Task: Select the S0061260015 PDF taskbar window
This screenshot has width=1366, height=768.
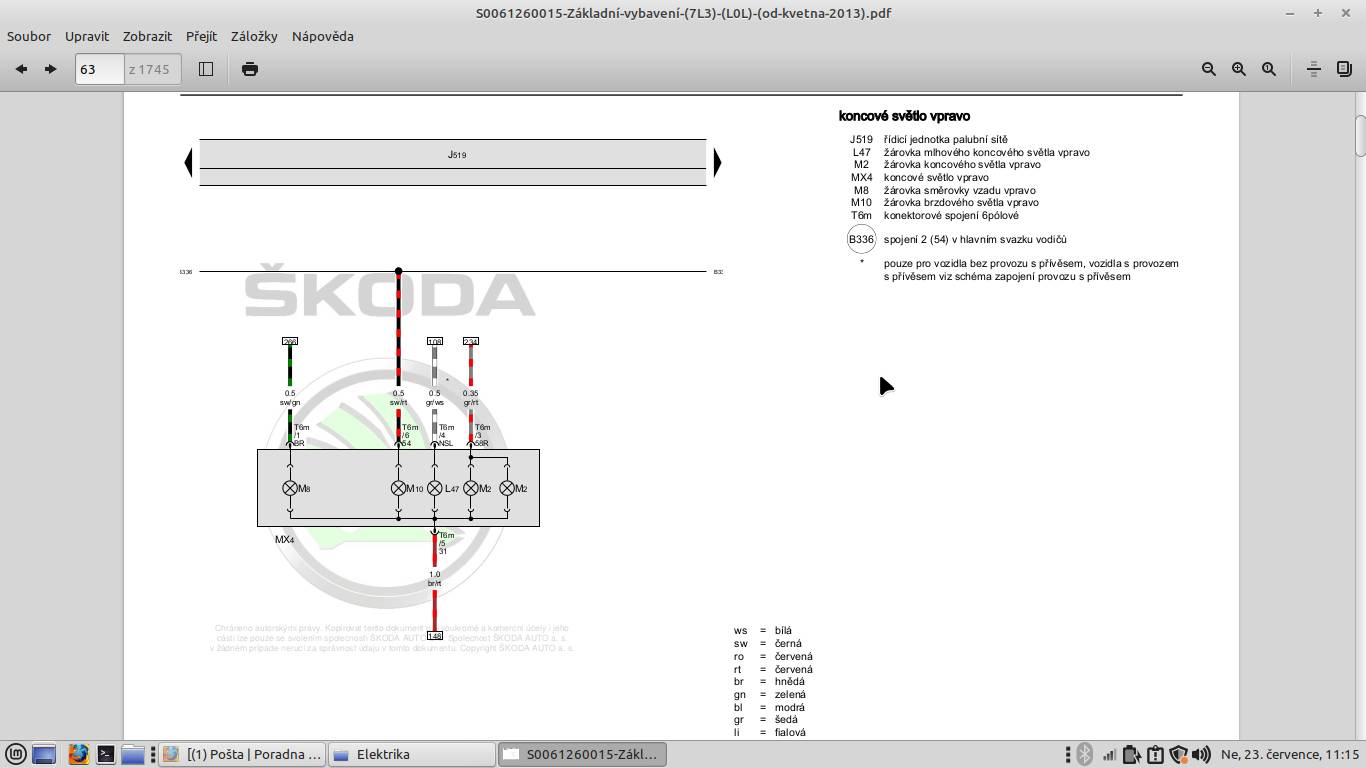Action: pyautogui.click(x=582, y=754)
